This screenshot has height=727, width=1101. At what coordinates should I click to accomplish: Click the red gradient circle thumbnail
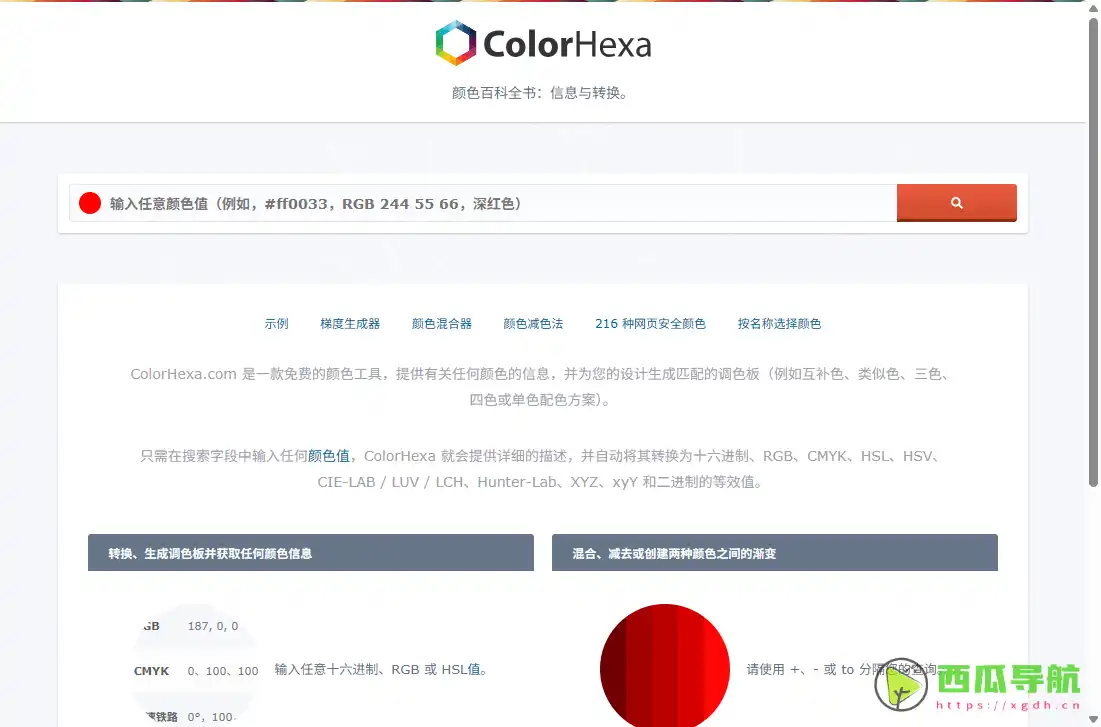click(665, 665)
